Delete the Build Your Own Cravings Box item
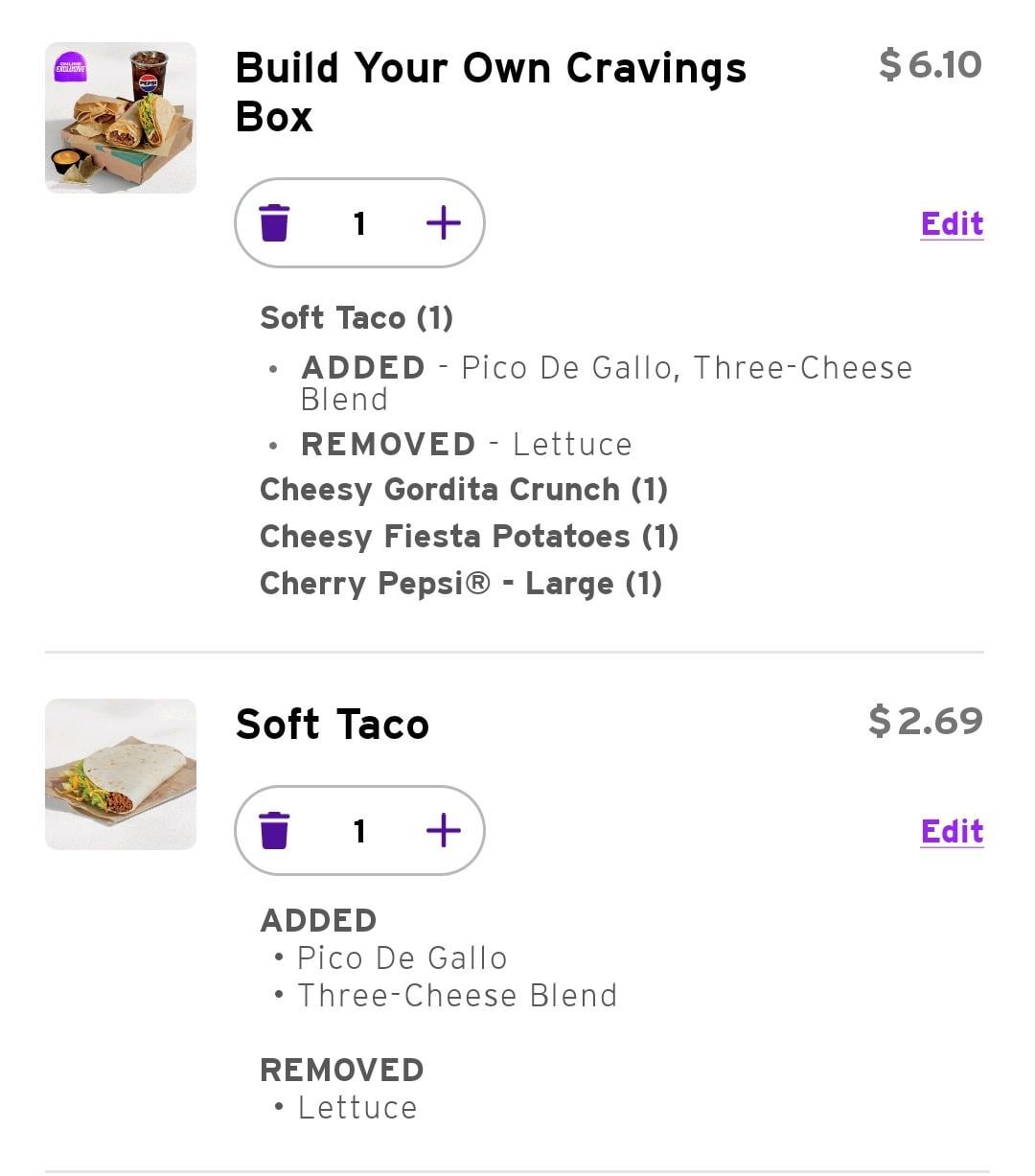 [274, 223]
